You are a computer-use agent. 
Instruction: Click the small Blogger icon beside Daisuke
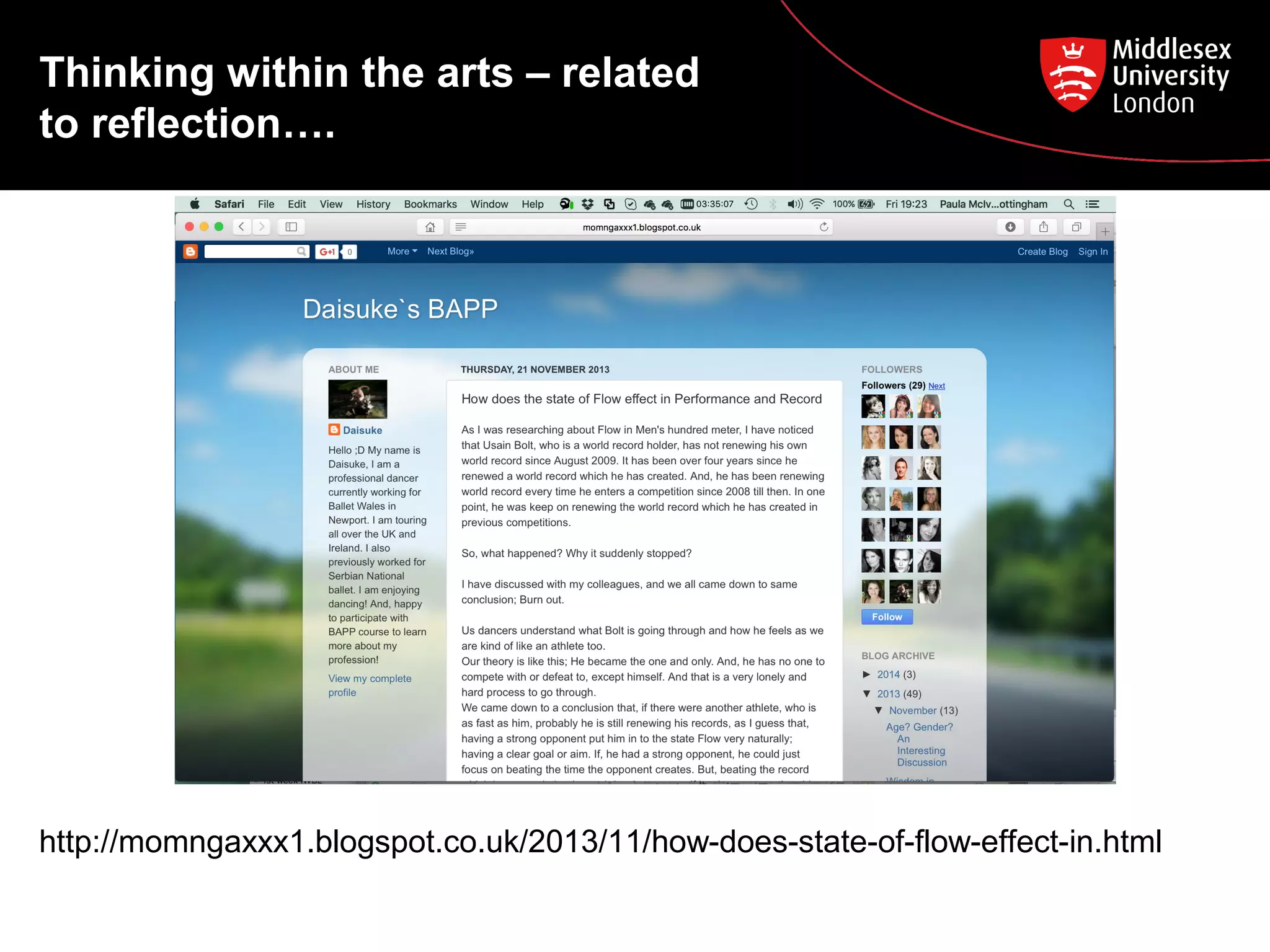pyautogui.click(x=334, y=430)
